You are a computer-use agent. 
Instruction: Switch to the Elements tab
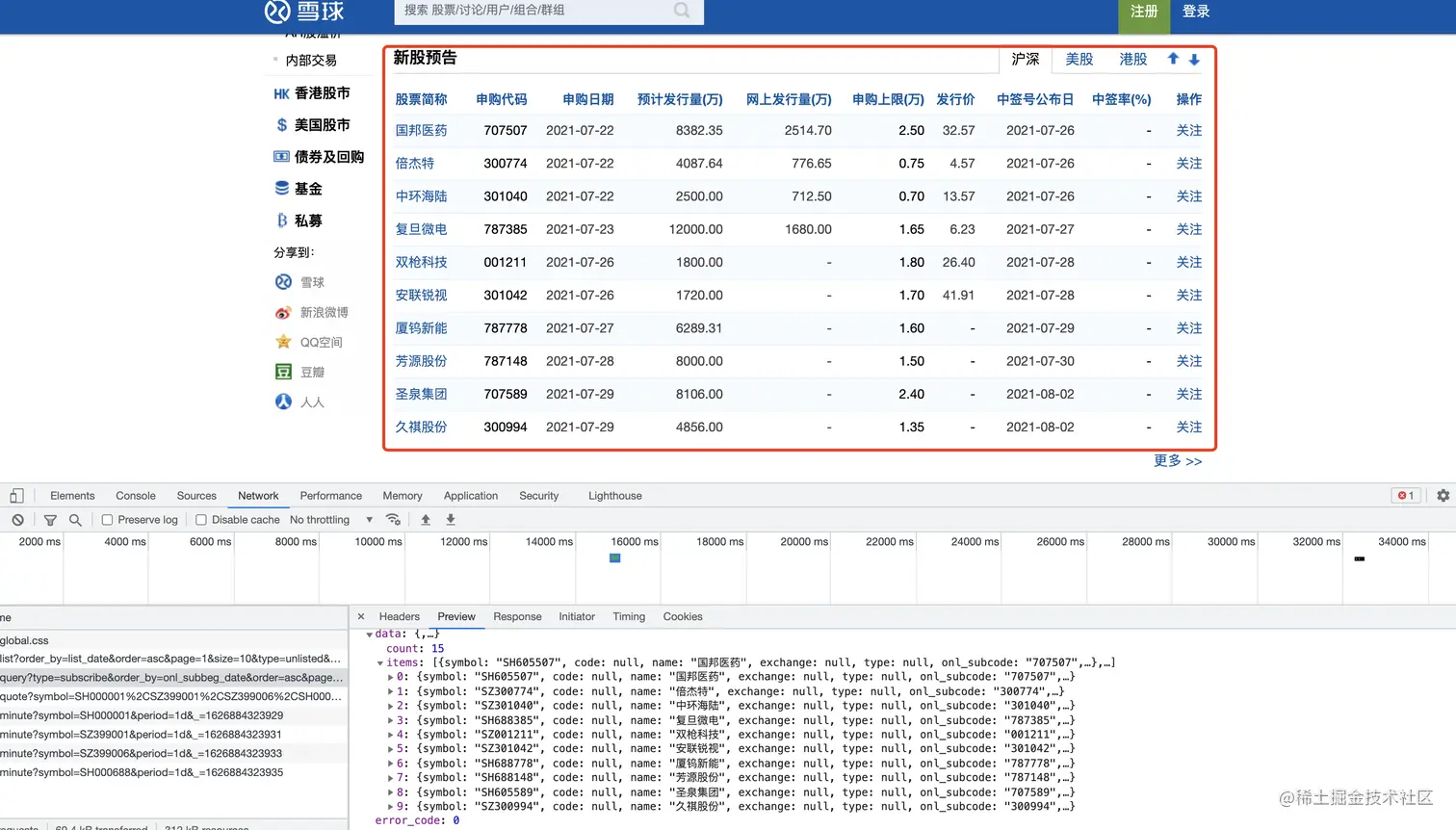[72, 496]
